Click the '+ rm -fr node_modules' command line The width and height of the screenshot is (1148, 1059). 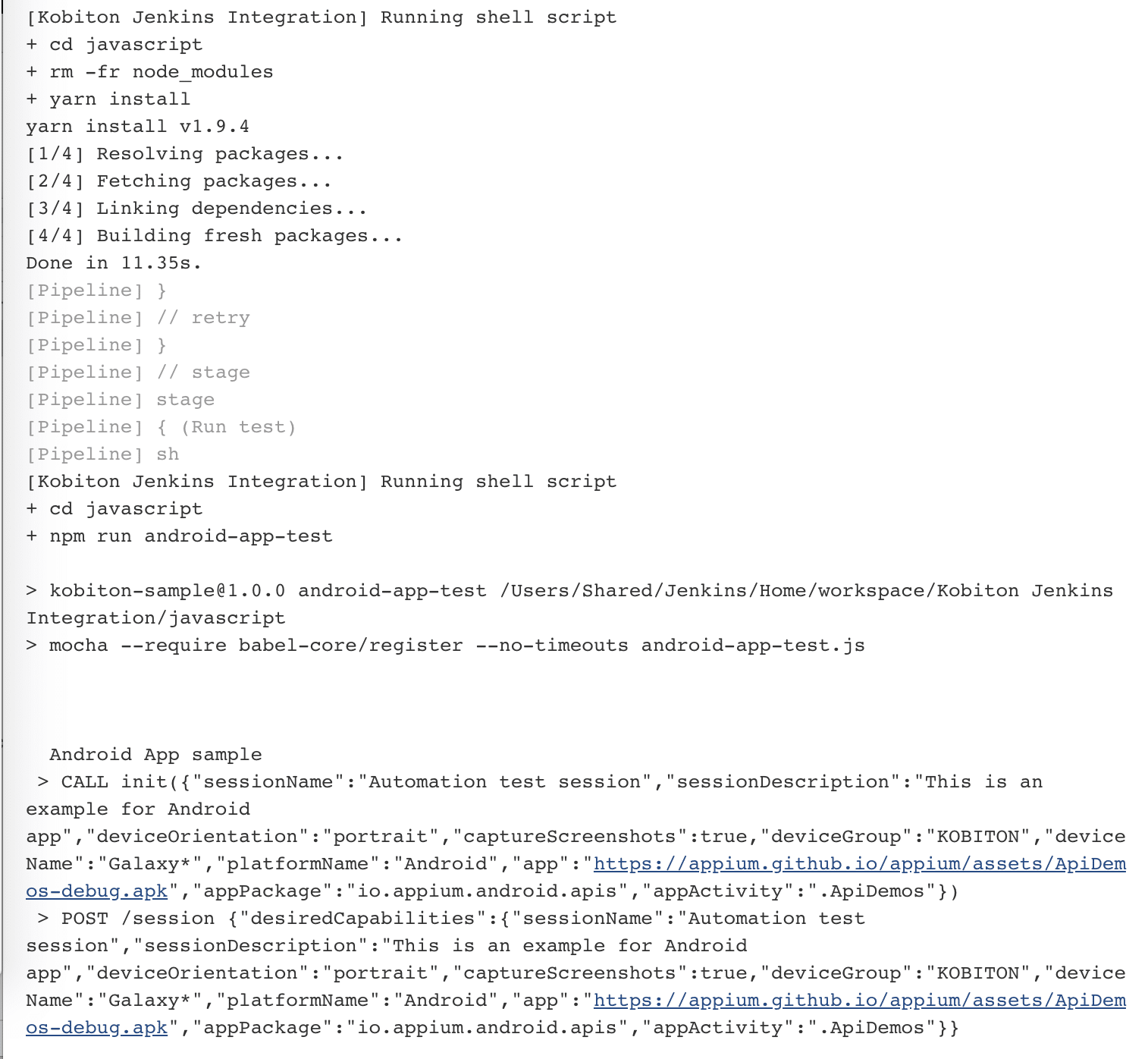point(149,72)
